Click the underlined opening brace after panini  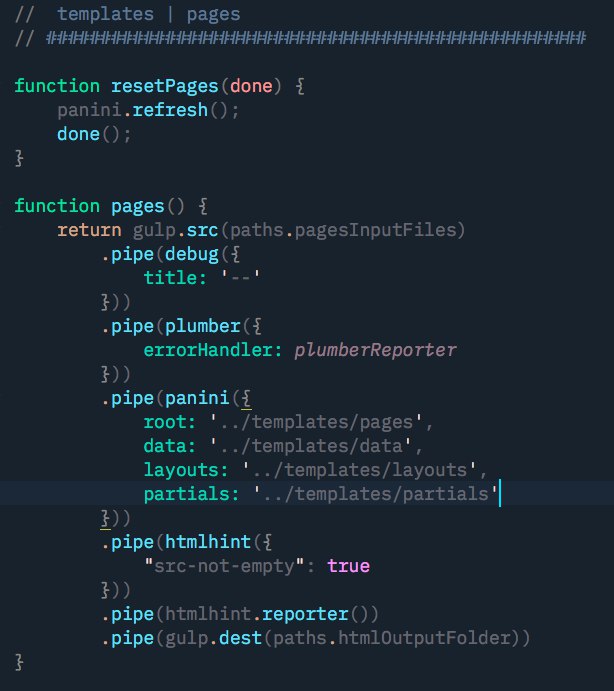tap(246, 399)
